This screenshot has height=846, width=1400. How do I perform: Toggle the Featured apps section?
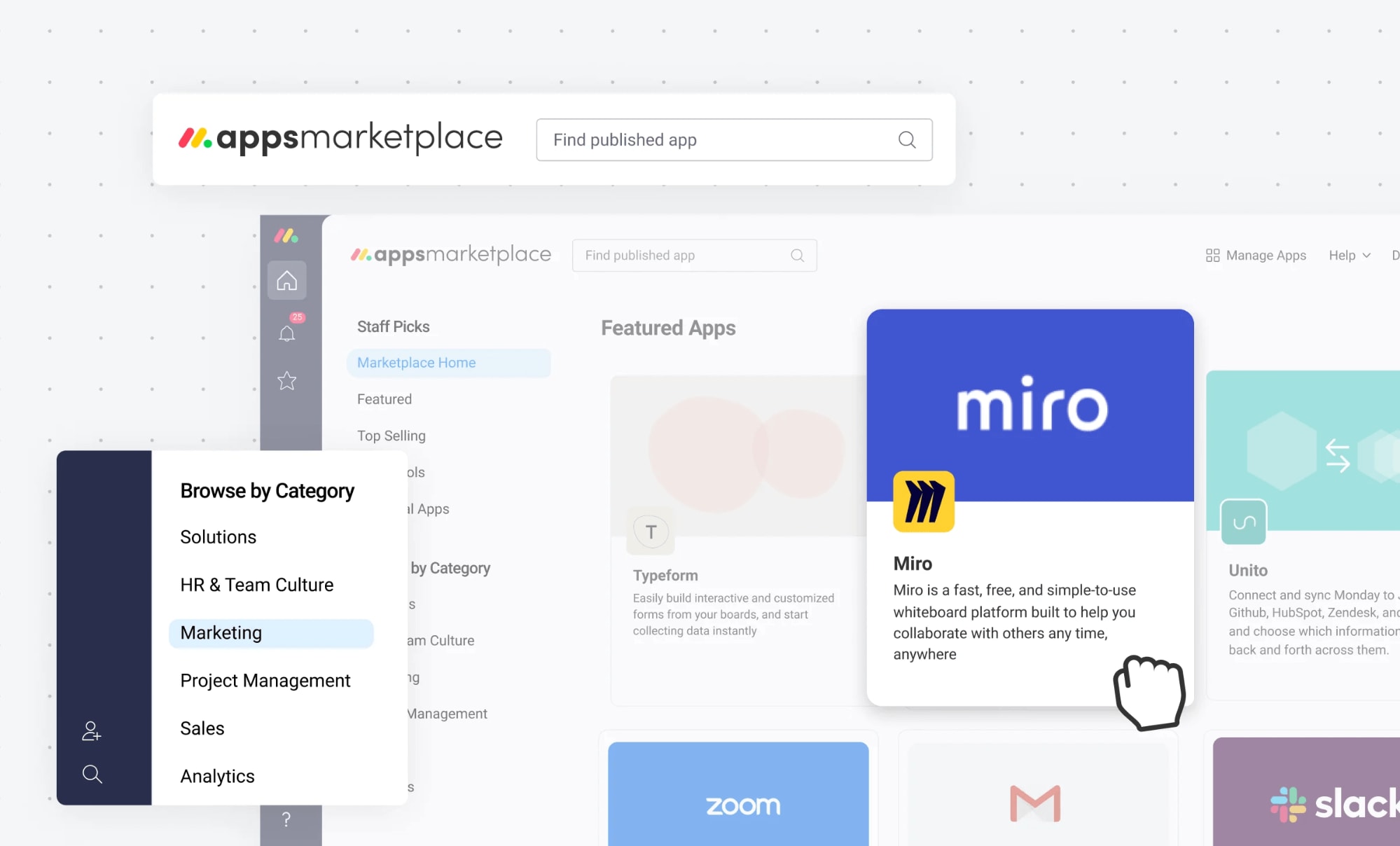(x=384, y=398)
